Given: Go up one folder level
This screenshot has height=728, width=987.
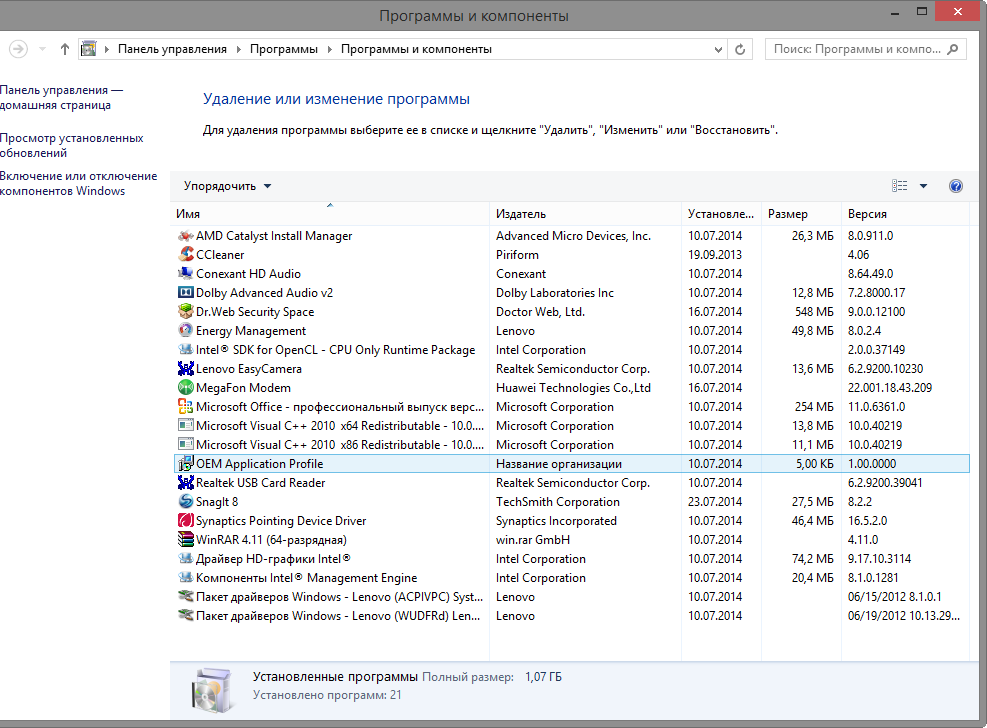Looking at the screenshot, I should (65, 49).
